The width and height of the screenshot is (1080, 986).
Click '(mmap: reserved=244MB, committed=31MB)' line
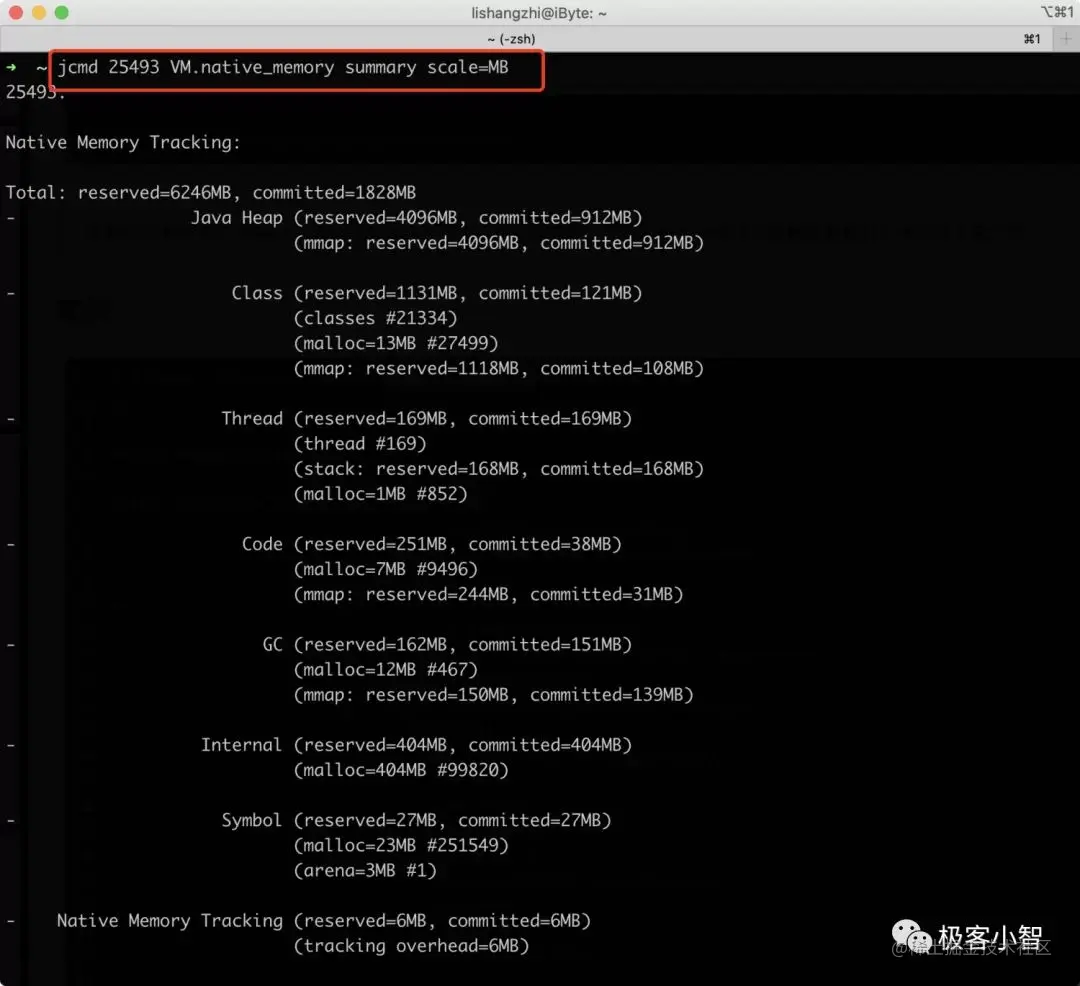point(488,594)
